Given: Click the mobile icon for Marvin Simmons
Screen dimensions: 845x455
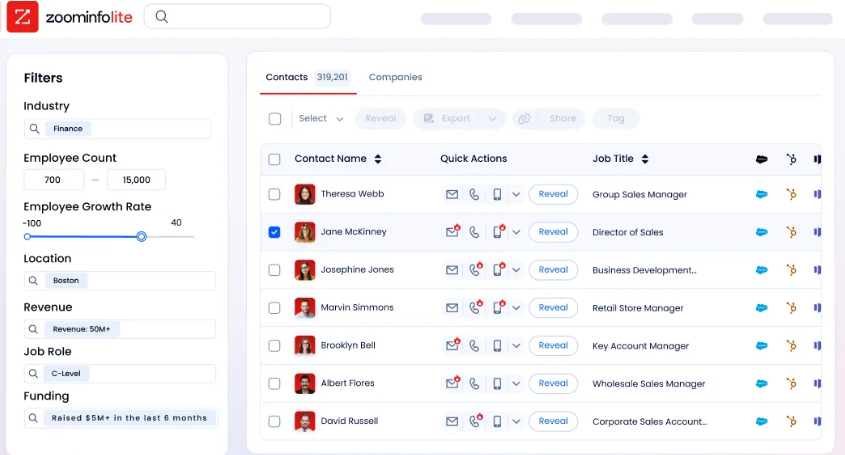Looking at the screenshot, I should click(x=498, y=307).
